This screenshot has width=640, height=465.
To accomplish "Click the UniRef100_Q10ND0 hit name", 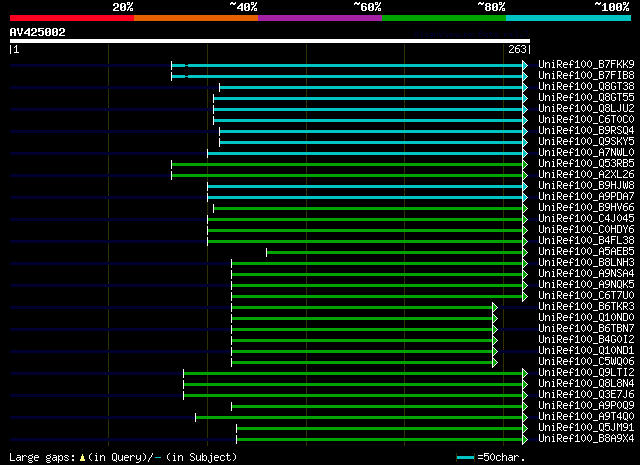I will 586,318.
